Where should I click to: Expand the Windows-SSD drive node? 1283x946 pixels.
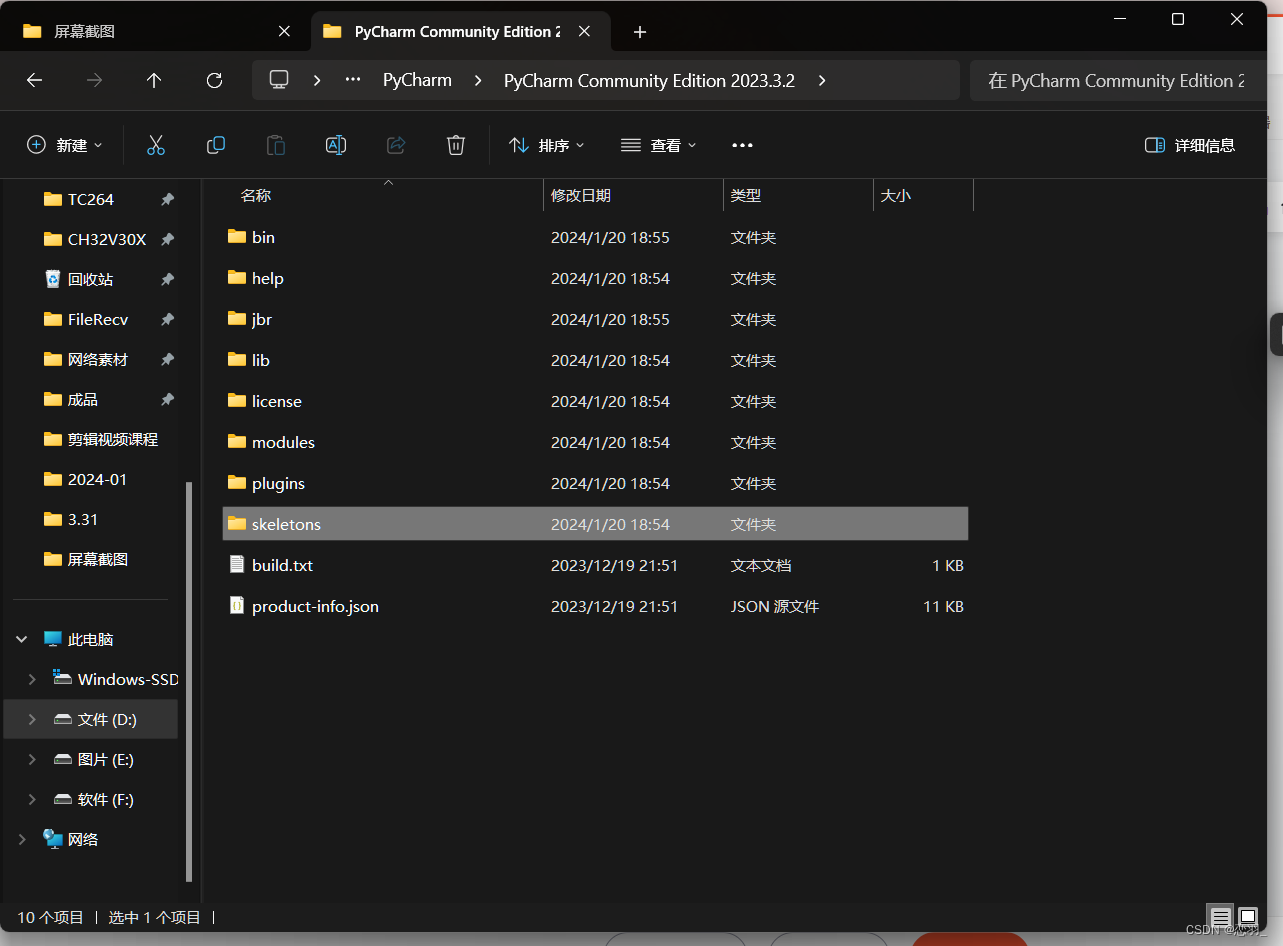(32, 679)
